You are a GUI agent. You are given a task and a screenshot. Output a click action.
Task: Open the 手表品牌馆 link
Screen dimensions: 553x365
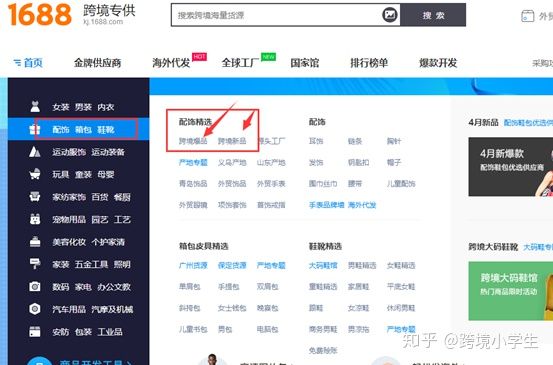327,205
